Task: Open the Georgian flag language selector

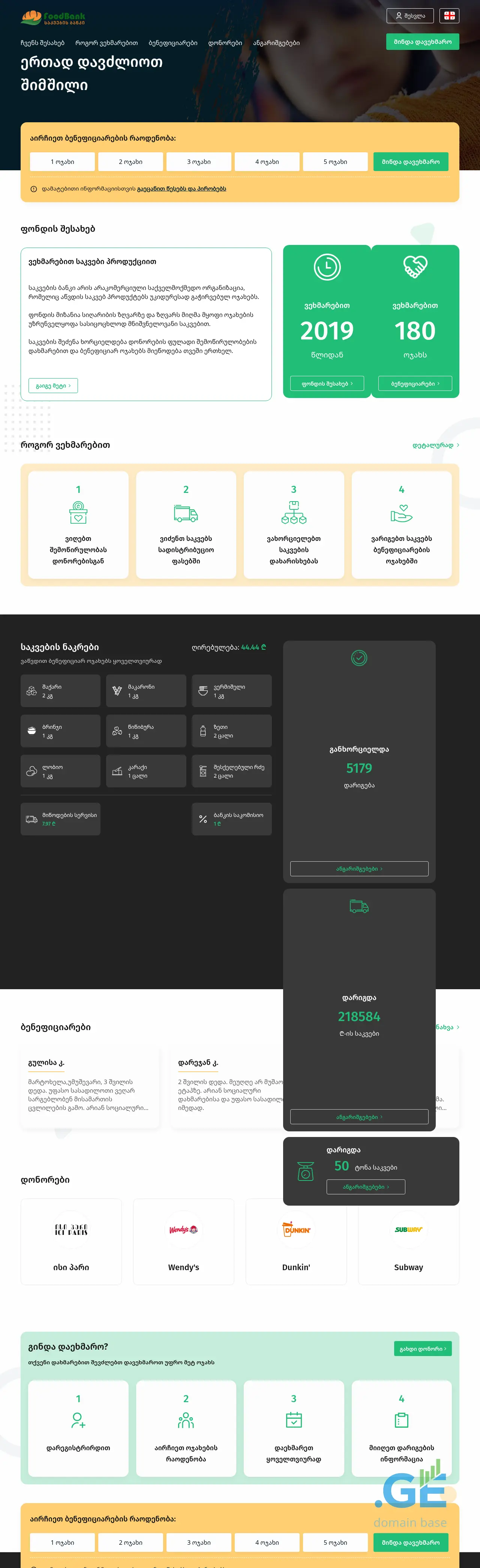Action: point(449,16)
